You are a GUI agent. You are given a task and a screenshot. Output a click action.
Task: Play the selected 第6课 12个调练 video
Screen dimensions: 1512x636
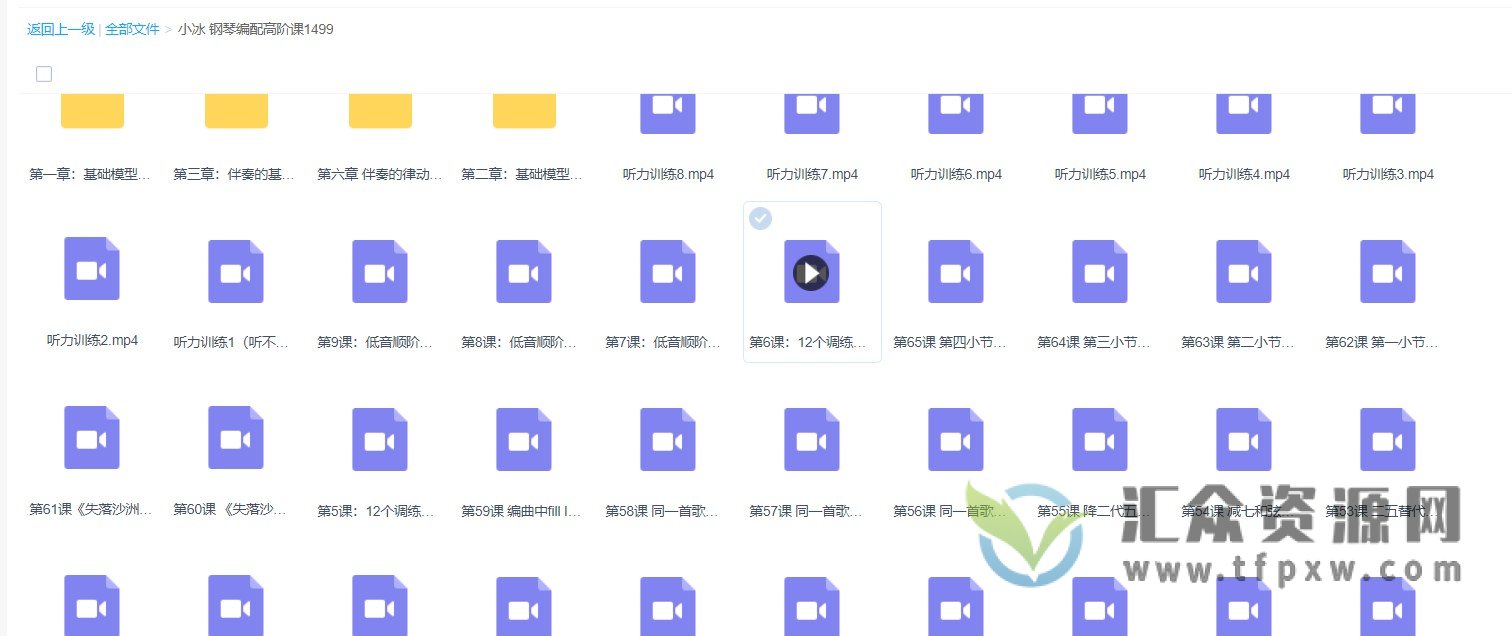click(811, 272)
